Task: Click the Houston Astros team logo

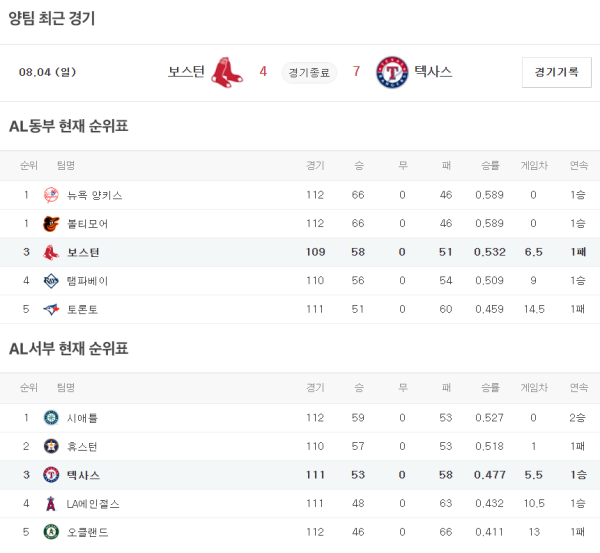Action: pyautogui.click(x=51, y=446)
